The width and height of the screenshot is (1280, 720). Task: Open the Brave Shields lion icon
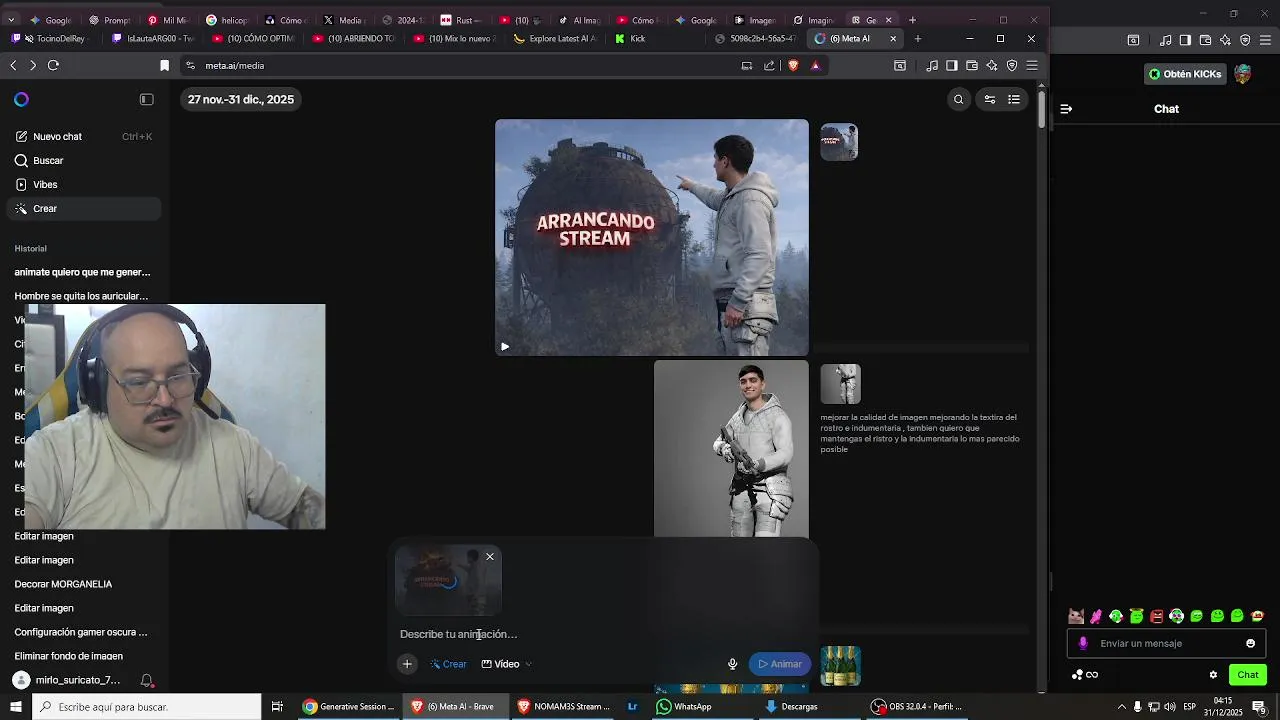[793, 65]
